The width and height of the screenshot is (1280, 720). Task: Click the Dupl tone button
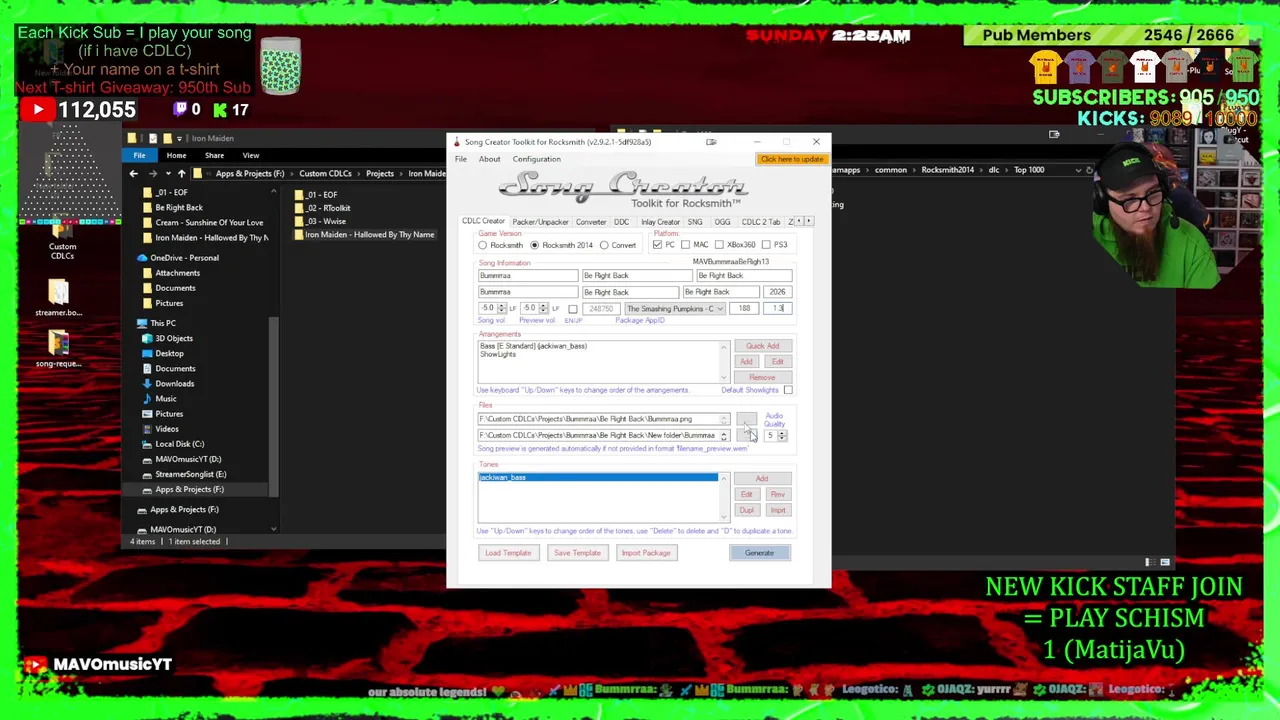tap(746, 510)
